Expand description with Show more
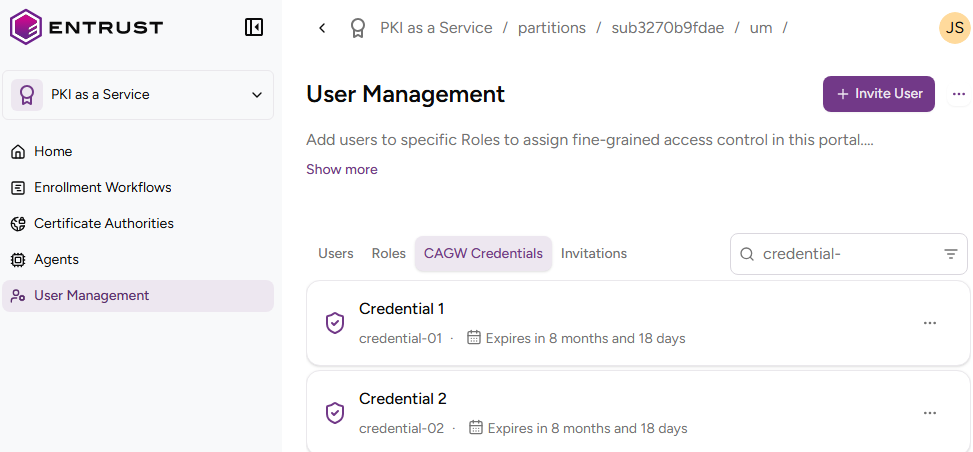 point(342,170)
